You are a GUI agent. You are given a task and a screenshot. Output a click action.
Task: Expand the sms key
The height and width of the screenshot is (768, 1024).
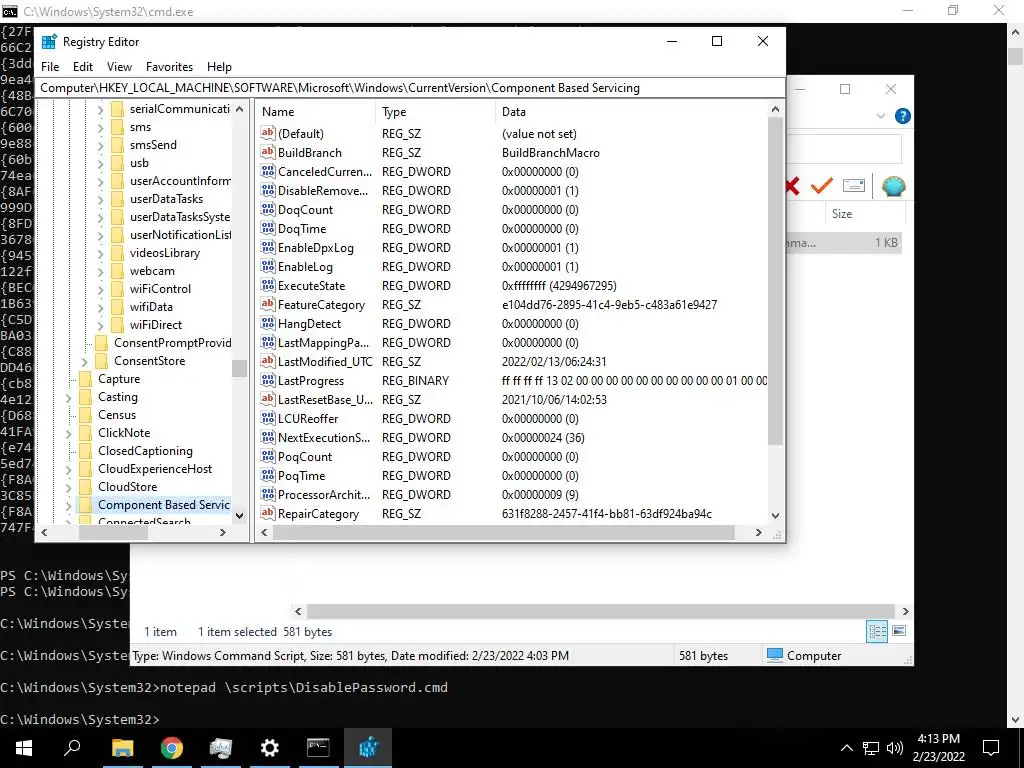click(x=101, y=128)
